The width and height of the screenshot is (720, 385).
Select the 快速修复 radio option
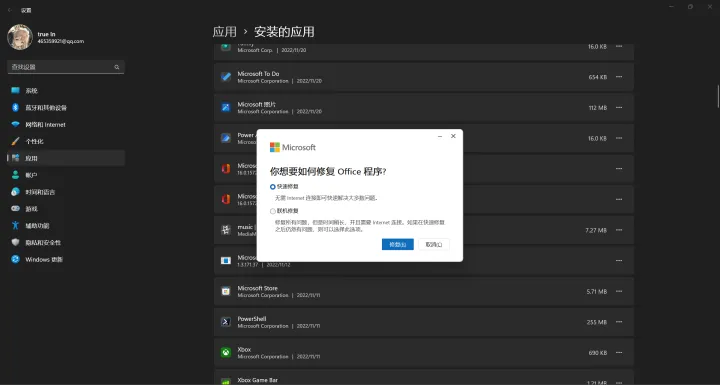point(273,187)
